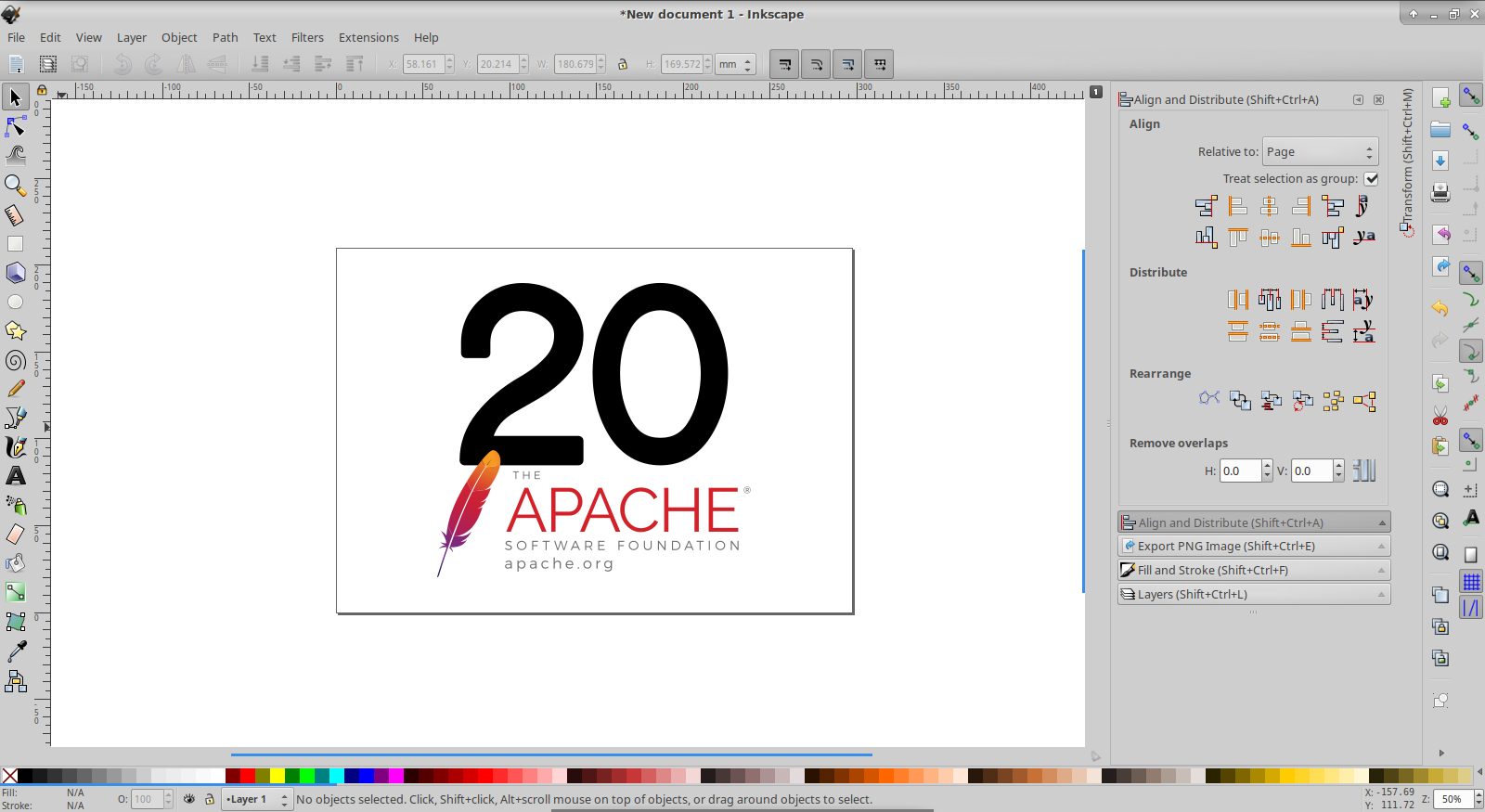Toggle move gradients with objects
Viewport: 1485px width, 812px height.
tap(848, 64)
